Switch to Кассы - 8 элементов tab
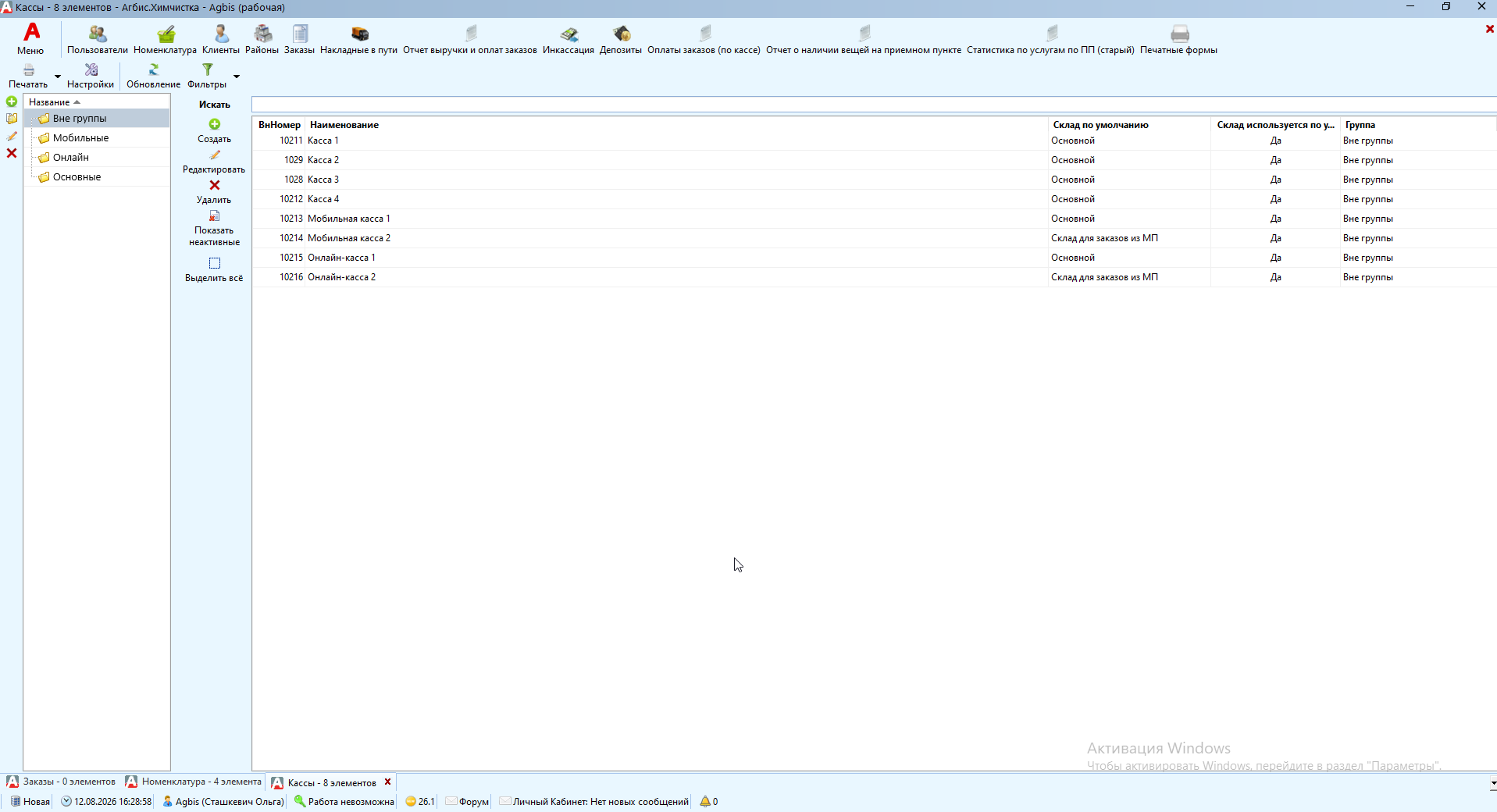 click(332, 782)
